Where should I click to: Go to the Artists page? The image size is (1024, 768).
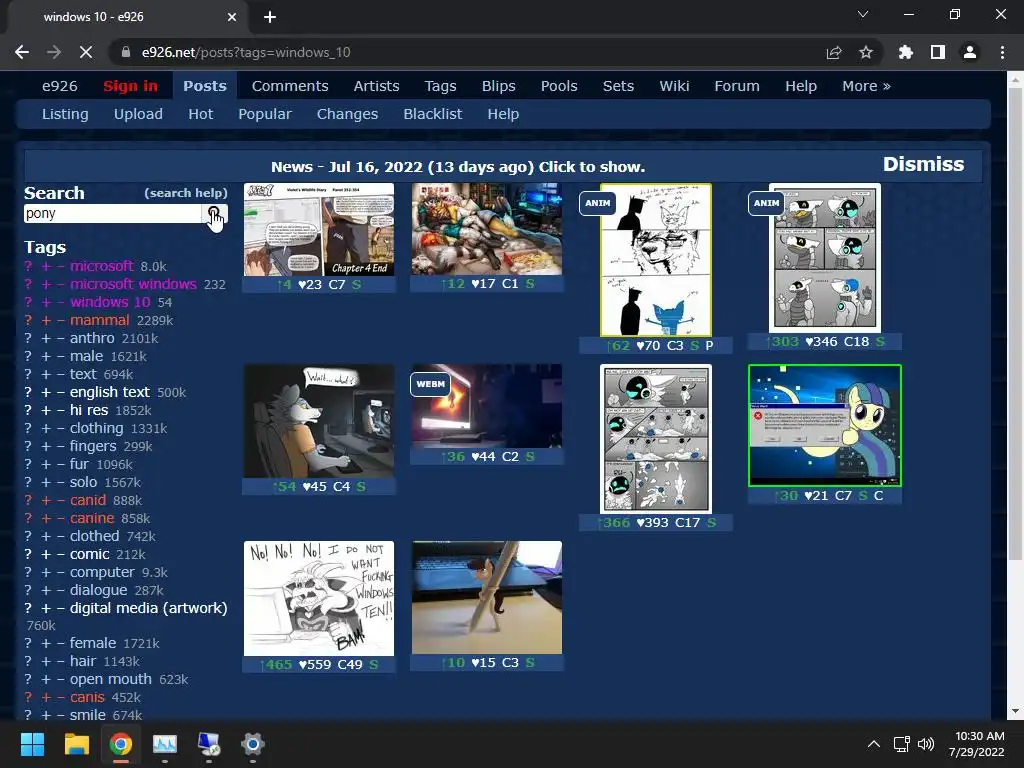(376, 86)
